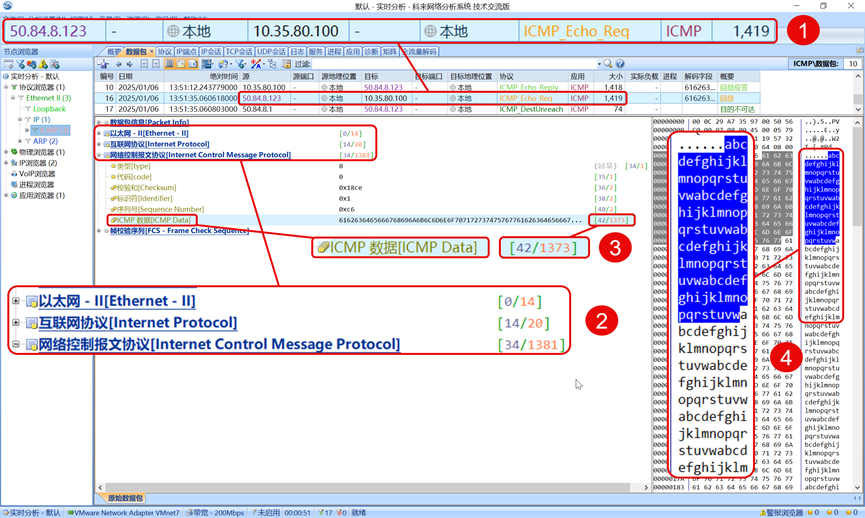The image size is (865, 518).
Task: Expand the ARP (2) tree node
Action: coord(21,141)
